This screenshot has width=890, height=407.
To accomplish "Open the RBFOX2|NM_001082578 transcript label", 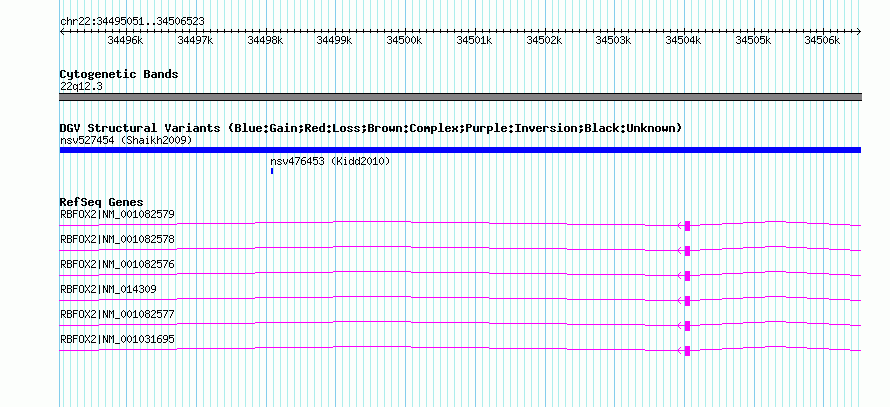I will (117, 240).
